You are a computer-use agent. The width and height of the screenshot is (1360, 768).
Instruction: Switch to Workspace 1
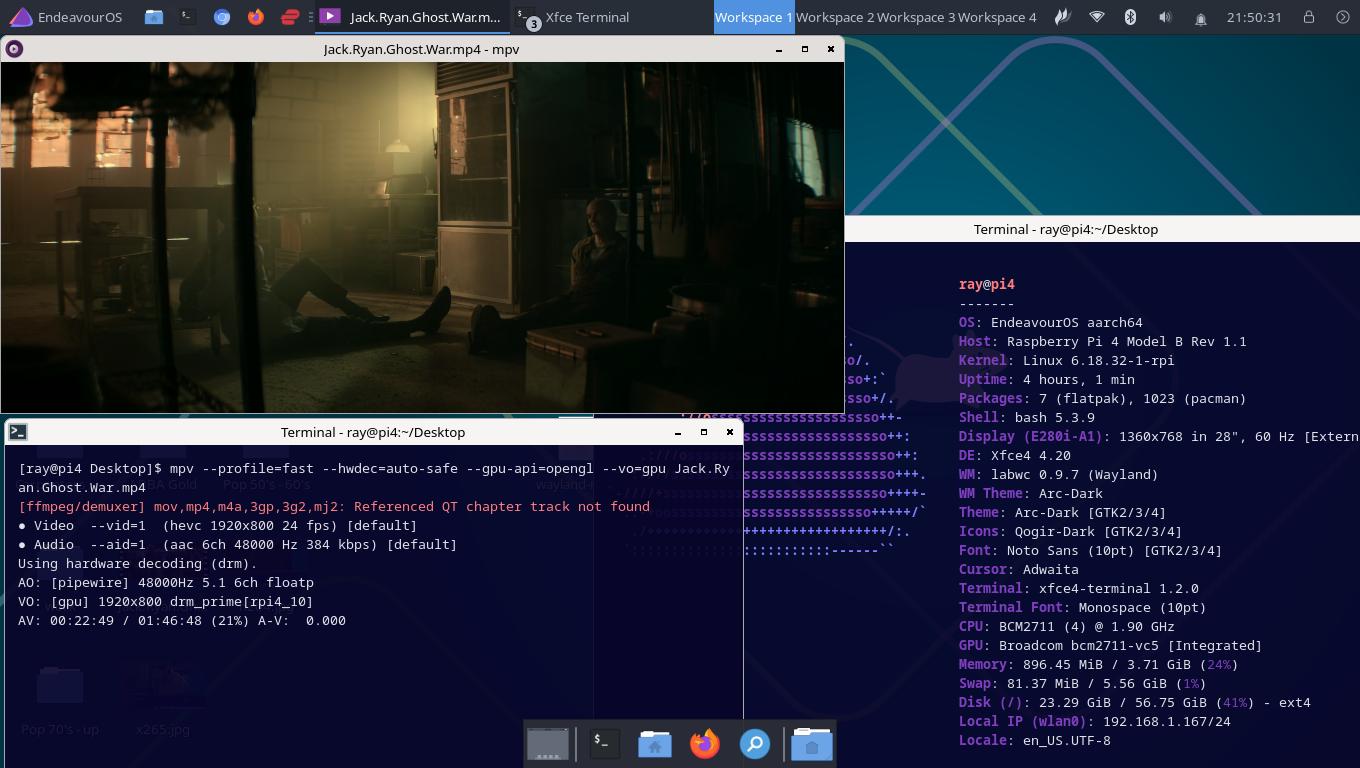[754, 17]
